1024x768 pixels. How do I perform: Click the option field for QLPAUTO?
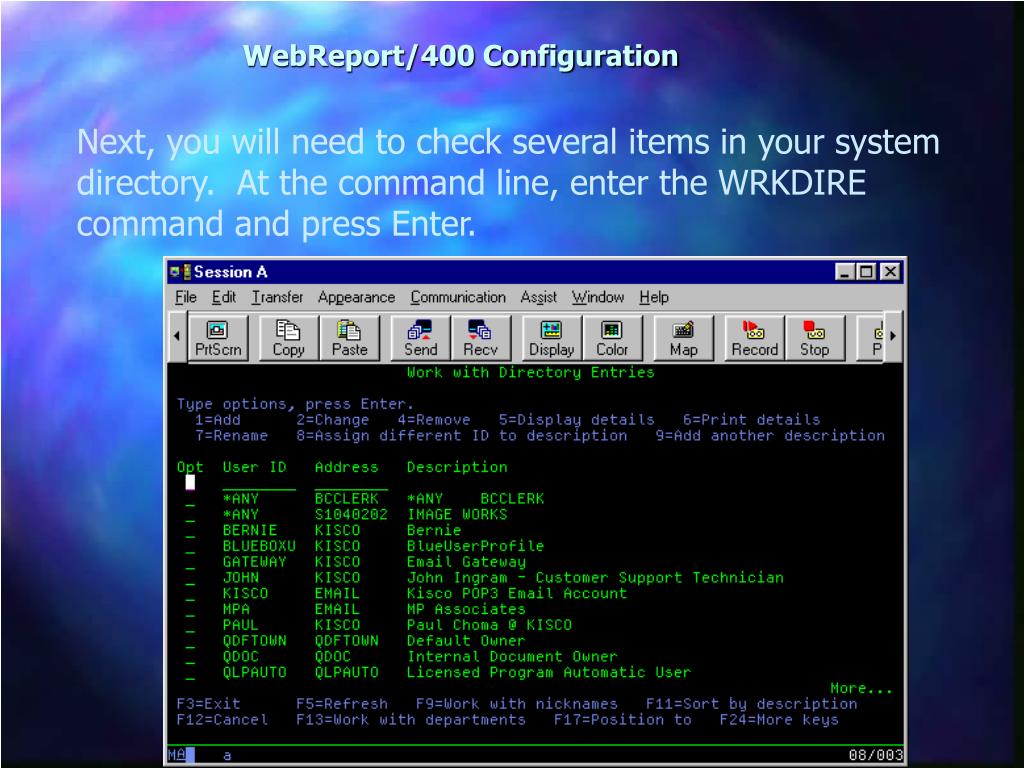pos(190,672)
